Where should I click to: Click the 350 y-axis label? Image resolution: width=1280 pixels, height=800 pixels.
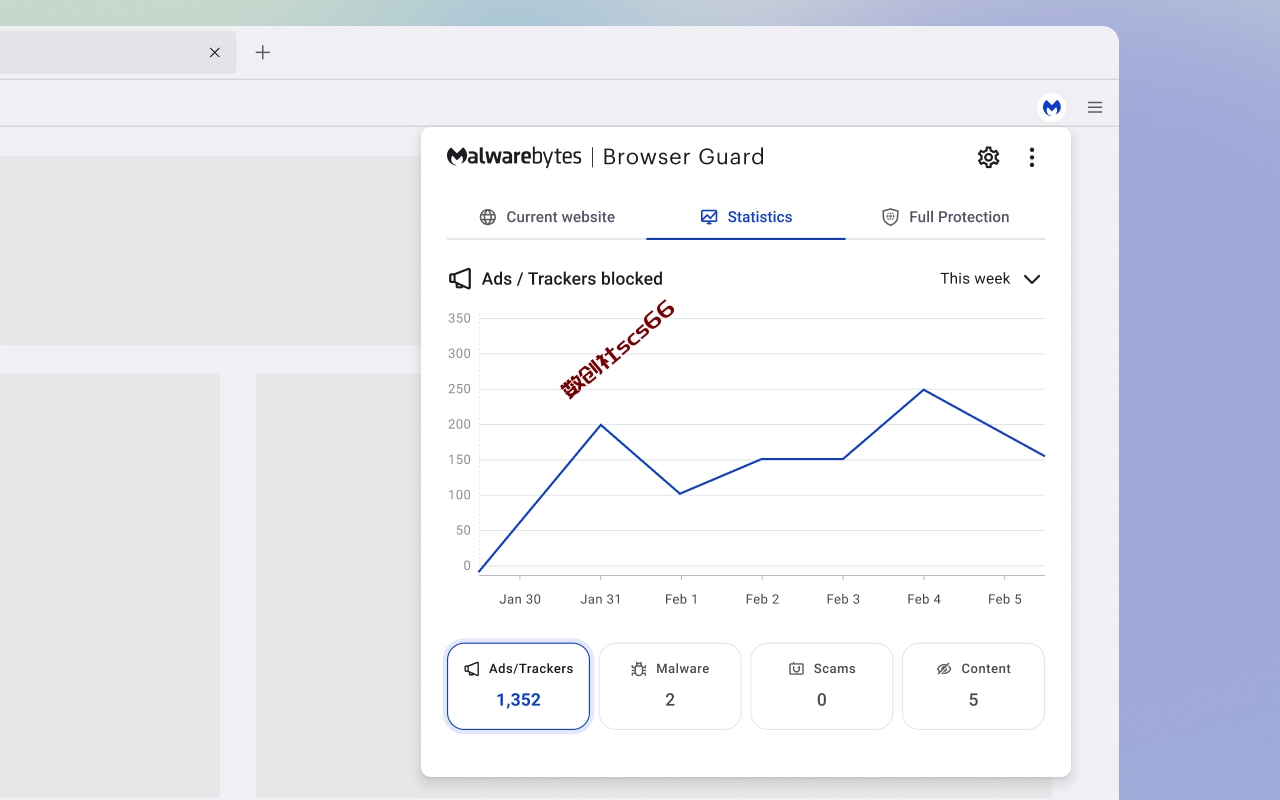(x=459, y=318)
